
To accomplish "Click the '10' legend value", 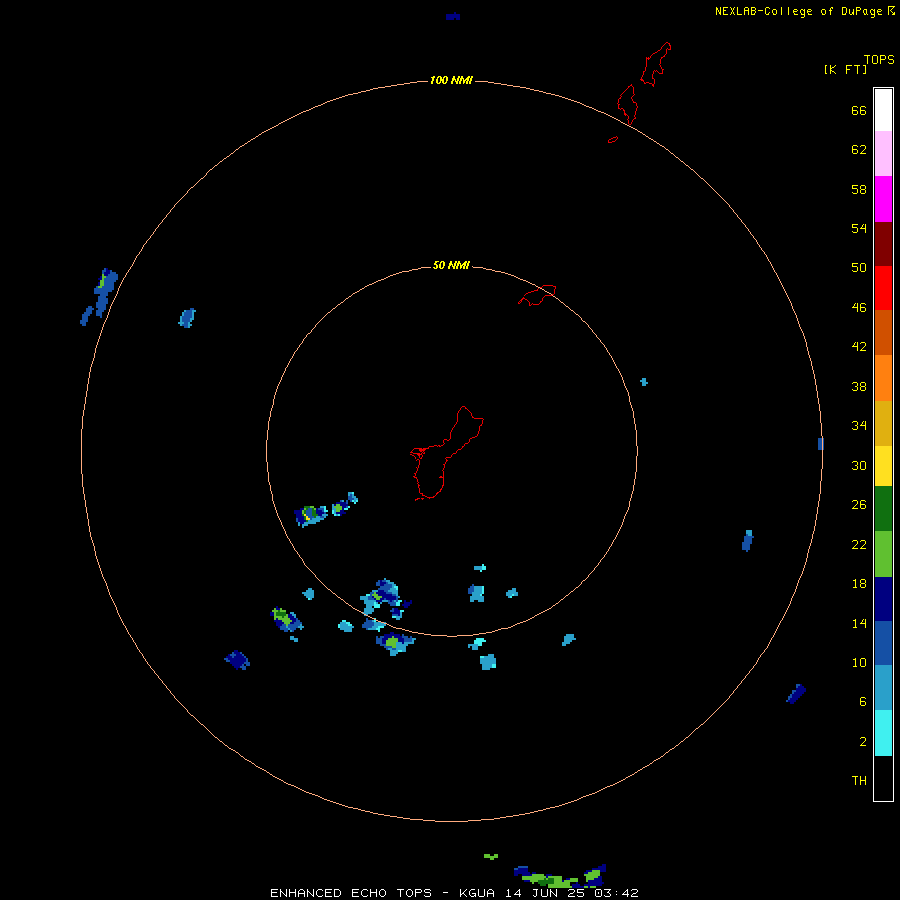I will [859, 663].
